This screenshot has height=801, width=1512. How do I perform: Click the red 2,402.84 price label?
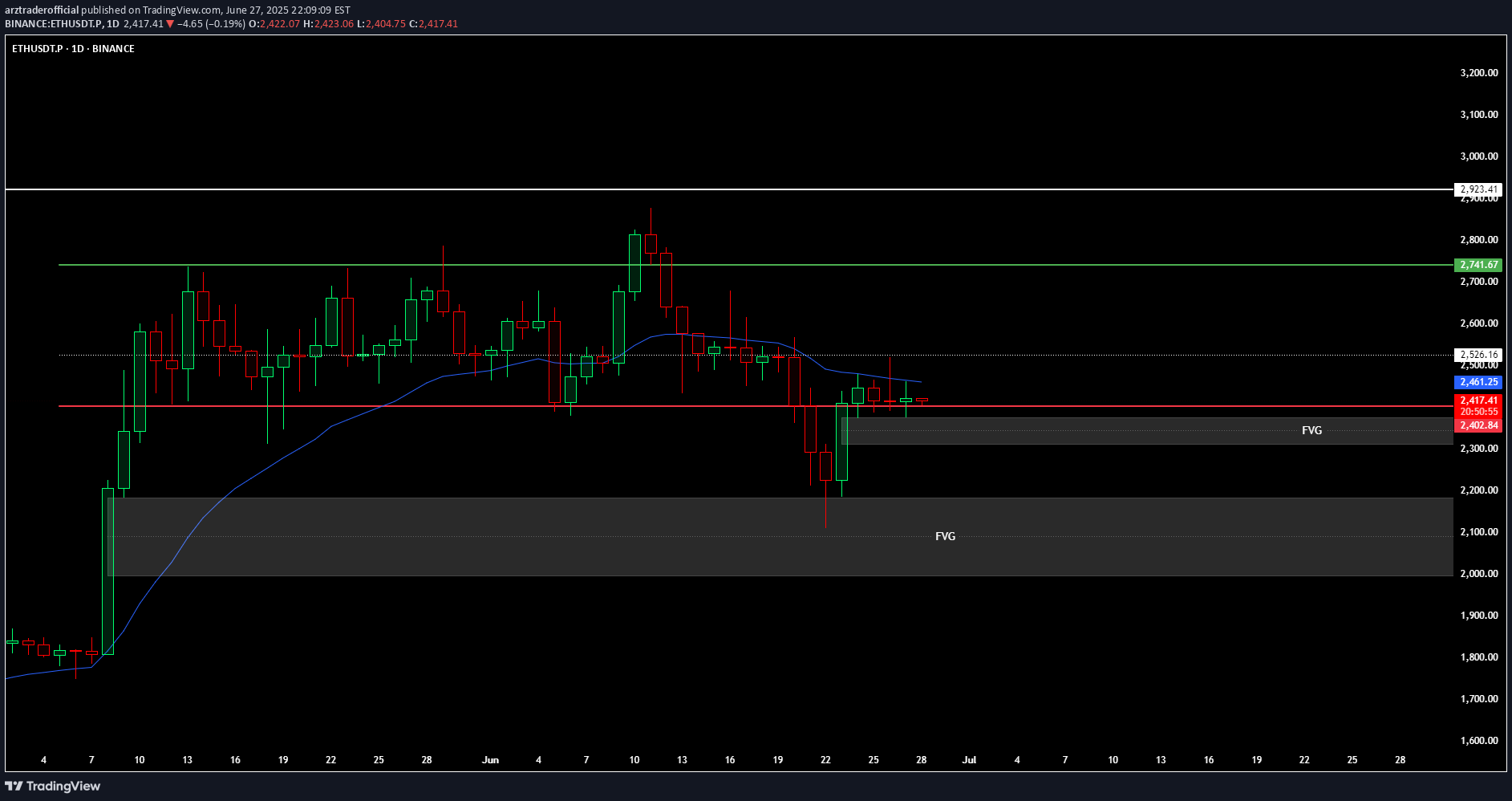[x=1478, y=425]
